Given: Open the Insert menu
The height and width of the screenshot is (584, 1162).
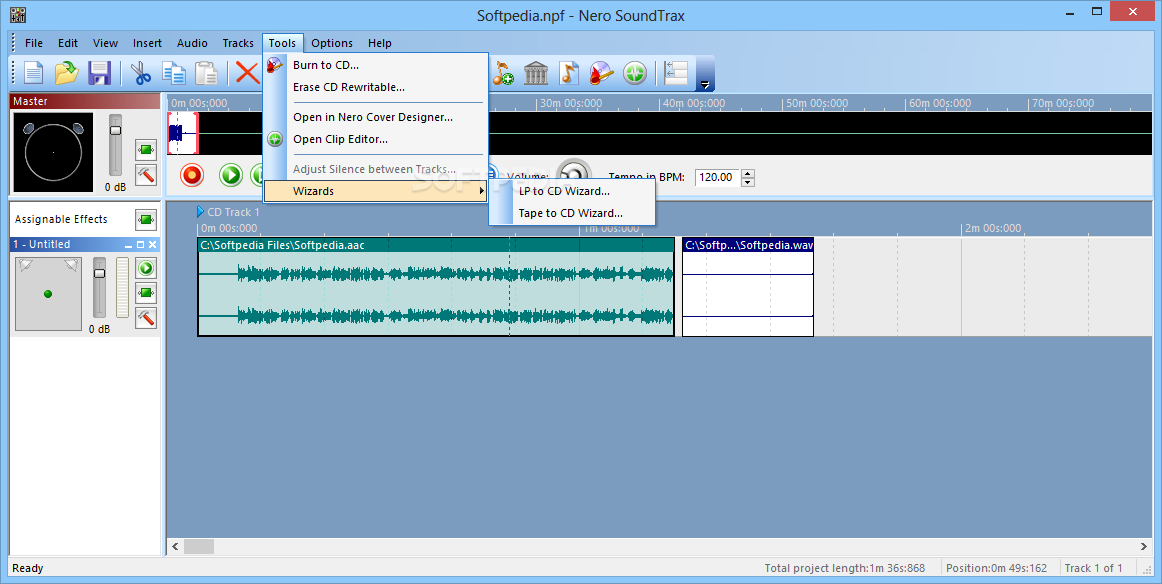Looking at the screenshot, I should (x=147, y=43).
